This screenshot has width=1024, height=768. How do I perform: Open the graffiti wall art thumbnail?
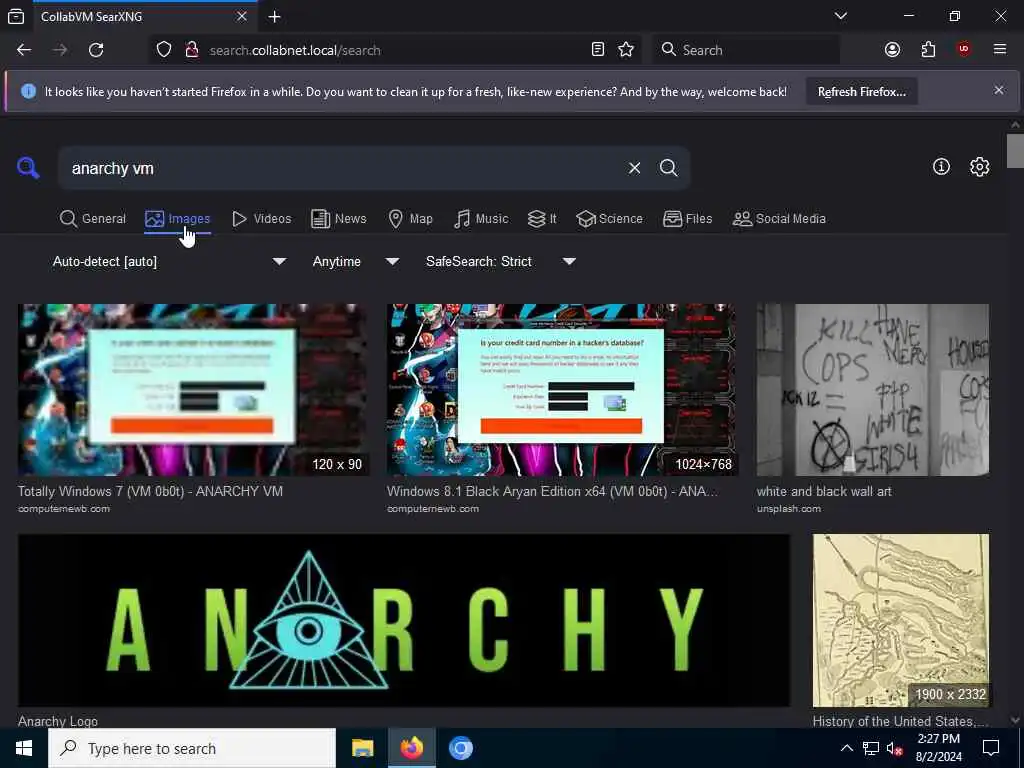[873, 389]
